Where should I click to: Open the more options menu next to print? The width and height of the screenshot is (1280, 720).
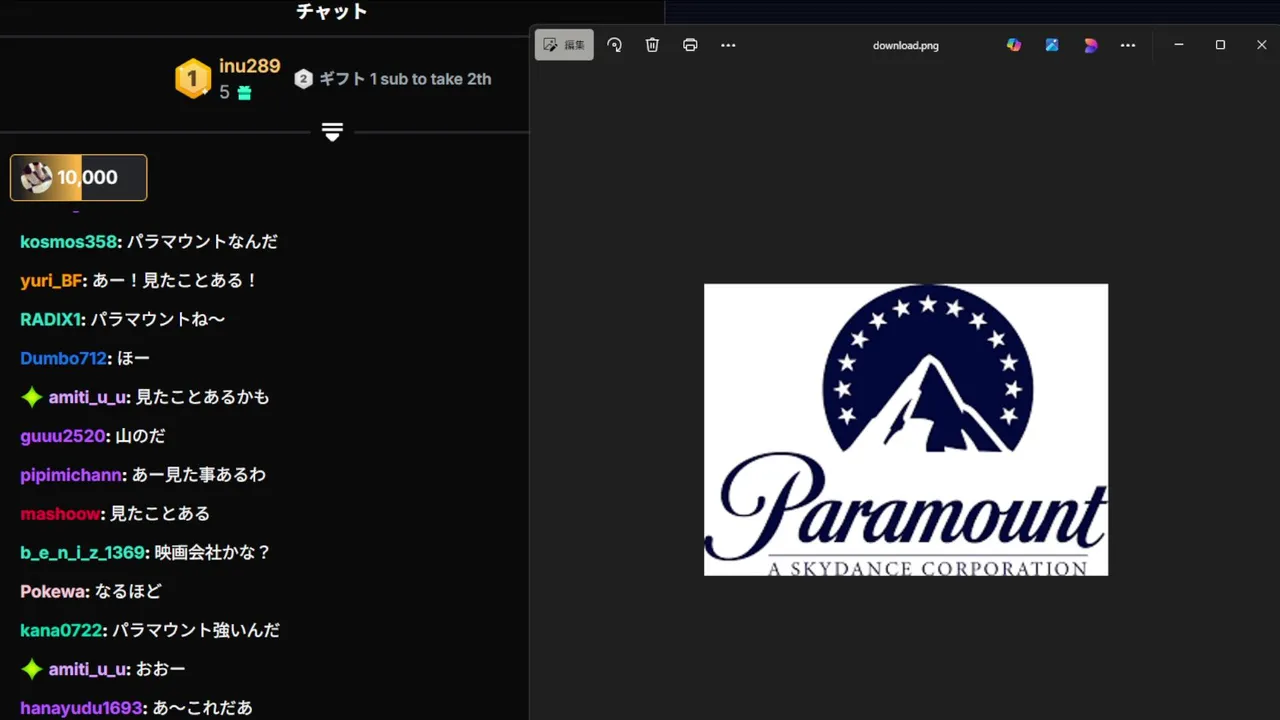(x=728, y=45)
